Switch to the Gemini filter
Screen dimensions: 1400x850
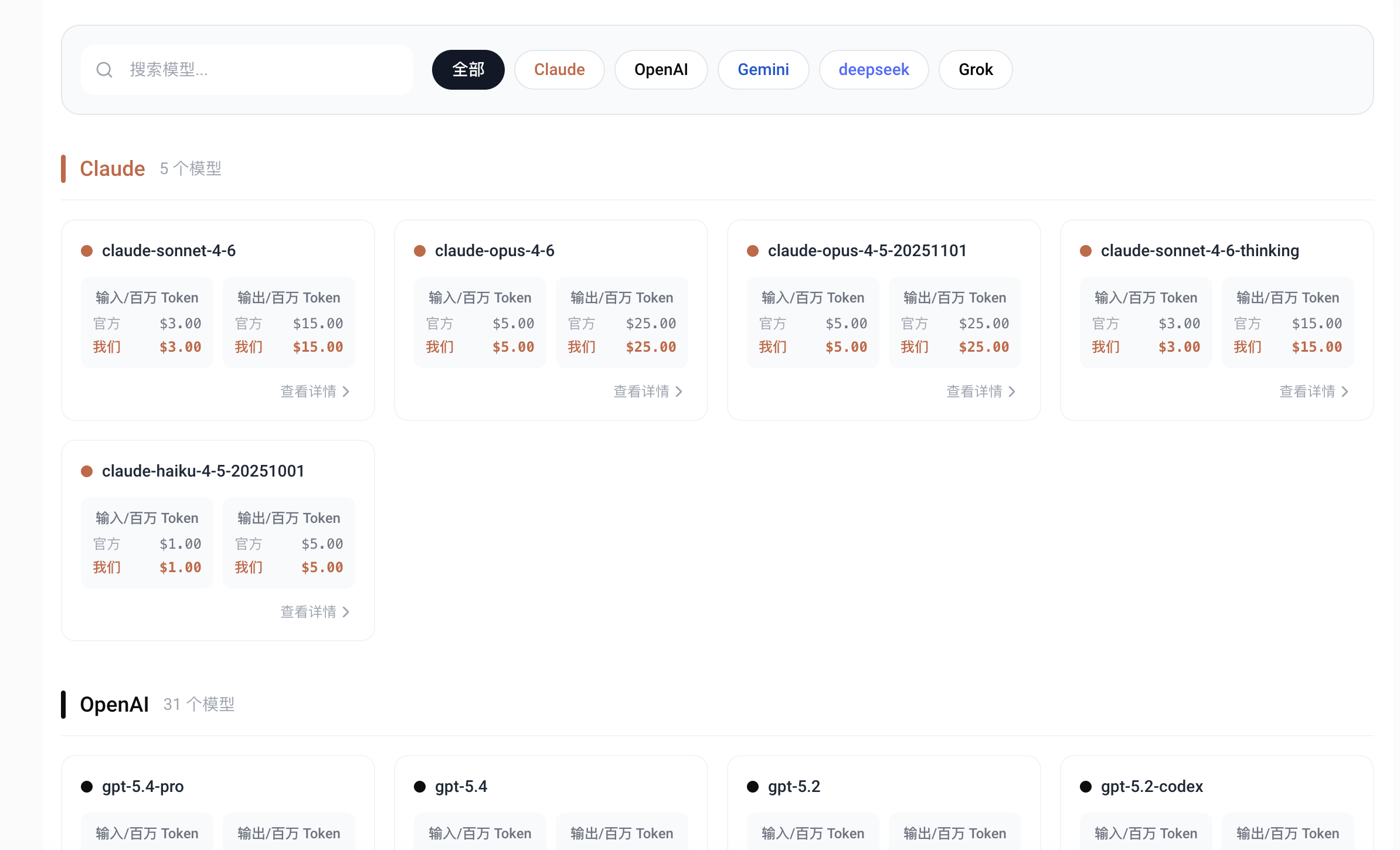763,70
